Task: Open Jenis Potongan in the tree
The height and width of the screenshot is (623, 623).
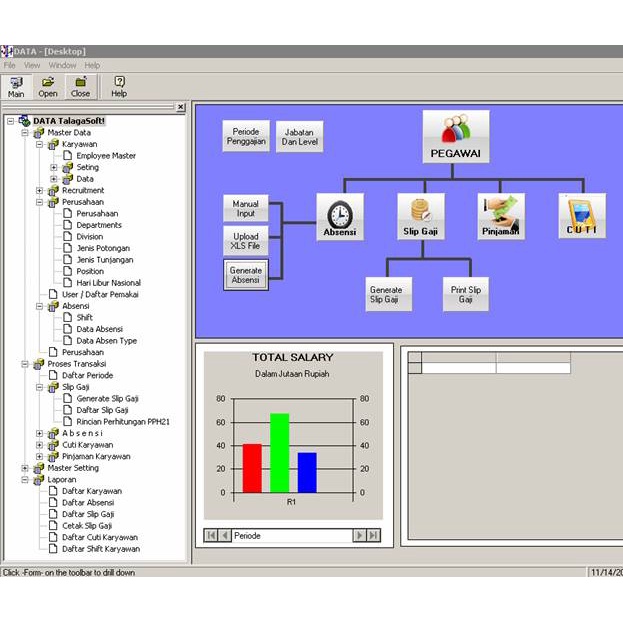Action: (x=103, y=248)
